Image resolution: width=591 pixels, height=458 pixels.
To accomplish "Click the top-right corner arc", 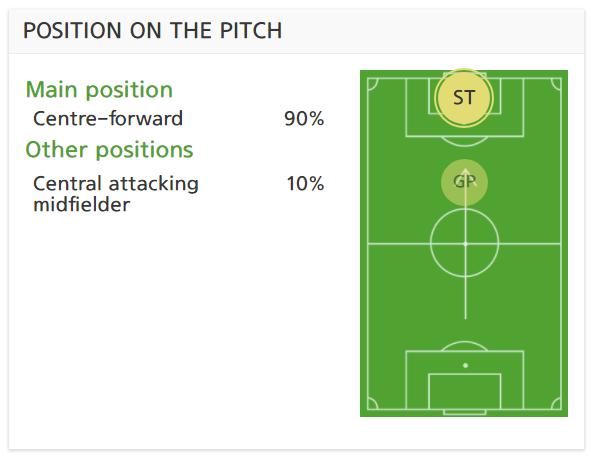I will coord(556,84).
